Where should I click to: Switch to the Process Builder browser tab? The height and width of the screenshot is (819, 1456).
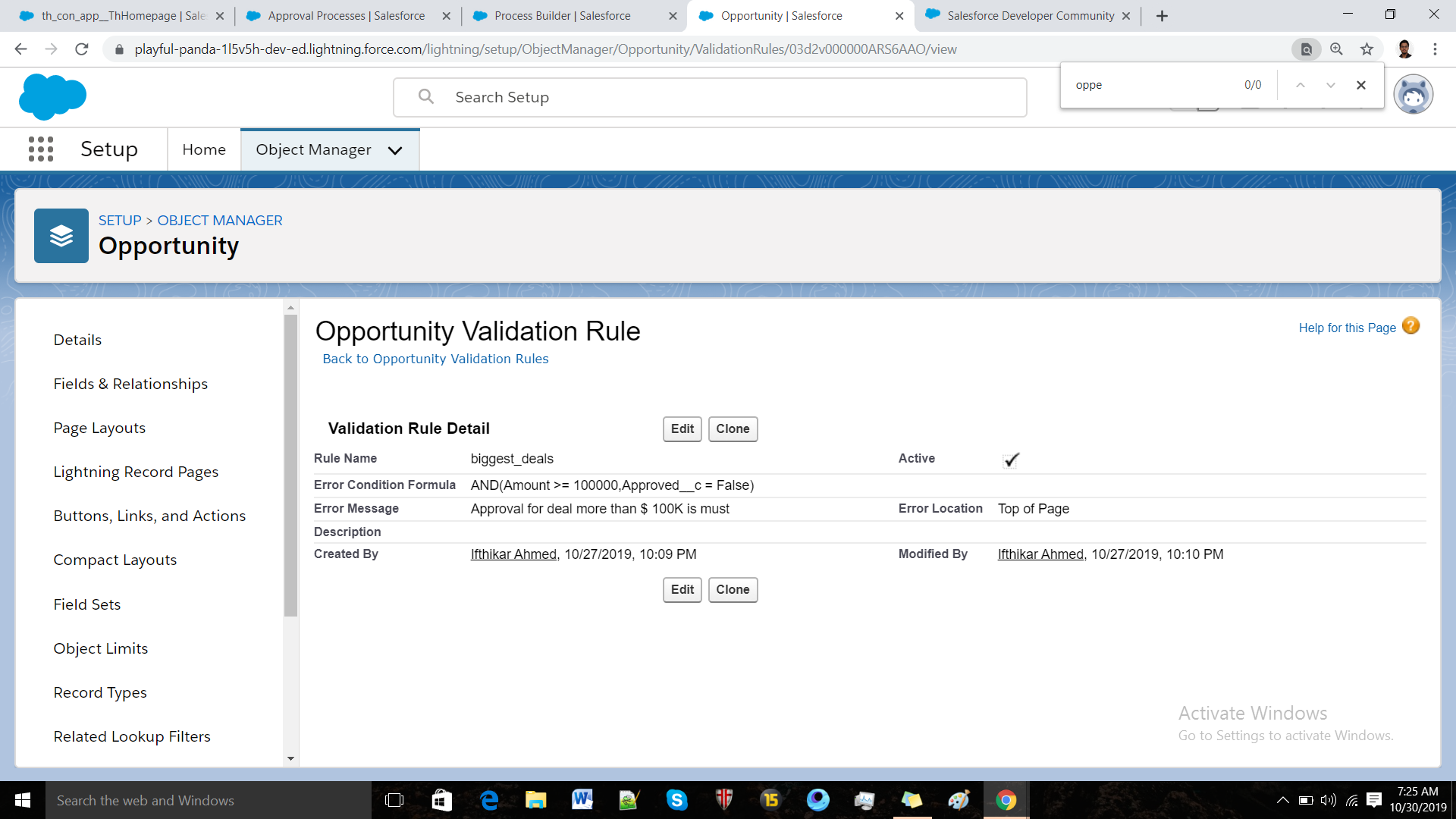(561, 16)
